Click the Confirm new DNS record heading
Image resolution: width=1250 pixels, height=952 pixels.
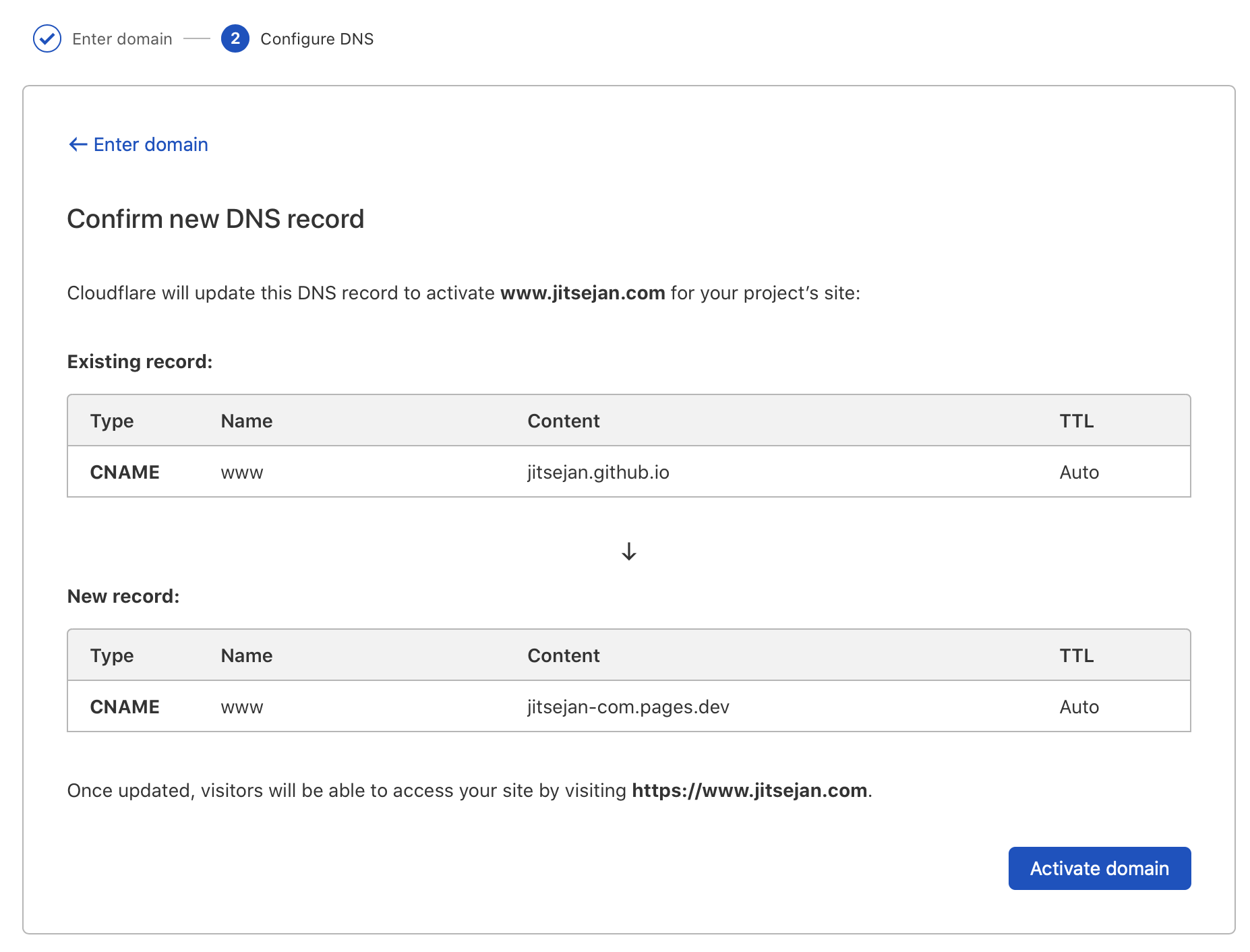click(x=216, y=219)
